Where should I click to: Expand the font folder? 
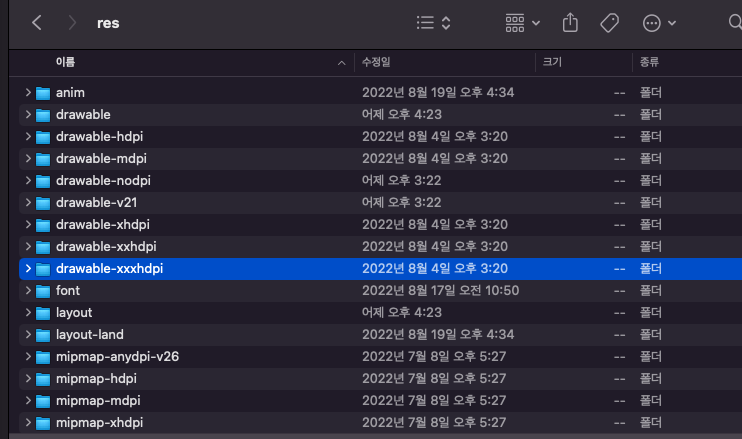[28, 290]
